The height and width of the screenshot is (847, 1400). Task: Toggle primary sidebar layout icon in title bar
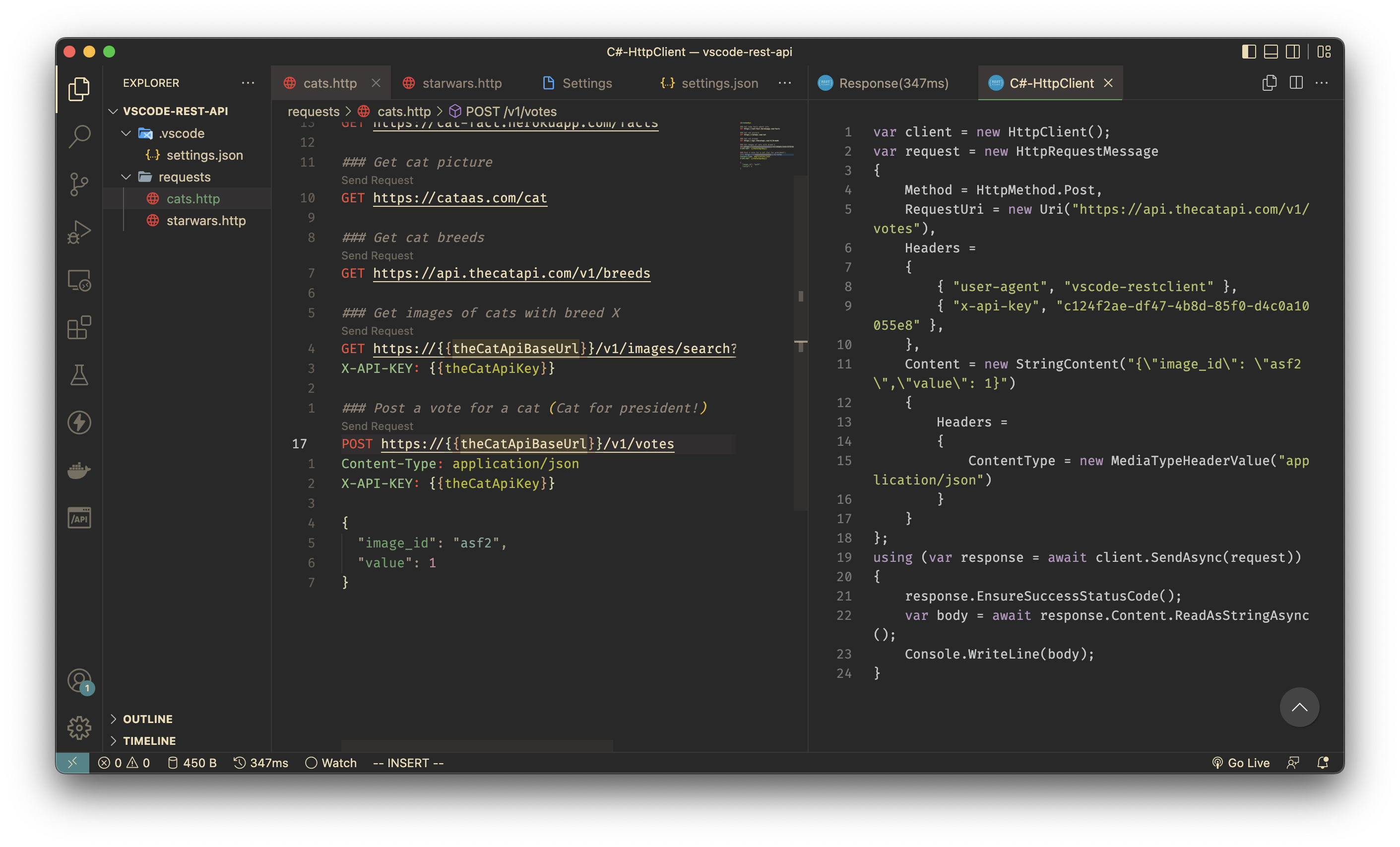click(x=1249, y=52)
